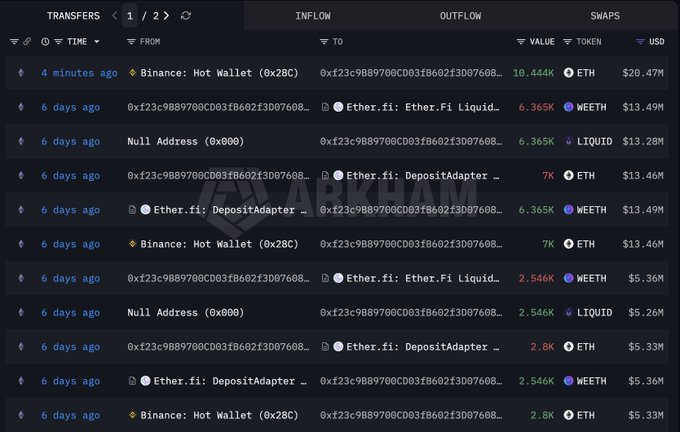680x432 pixels.
Task: Click the Binance diamond icon in green 7K row
Action: 132,244
